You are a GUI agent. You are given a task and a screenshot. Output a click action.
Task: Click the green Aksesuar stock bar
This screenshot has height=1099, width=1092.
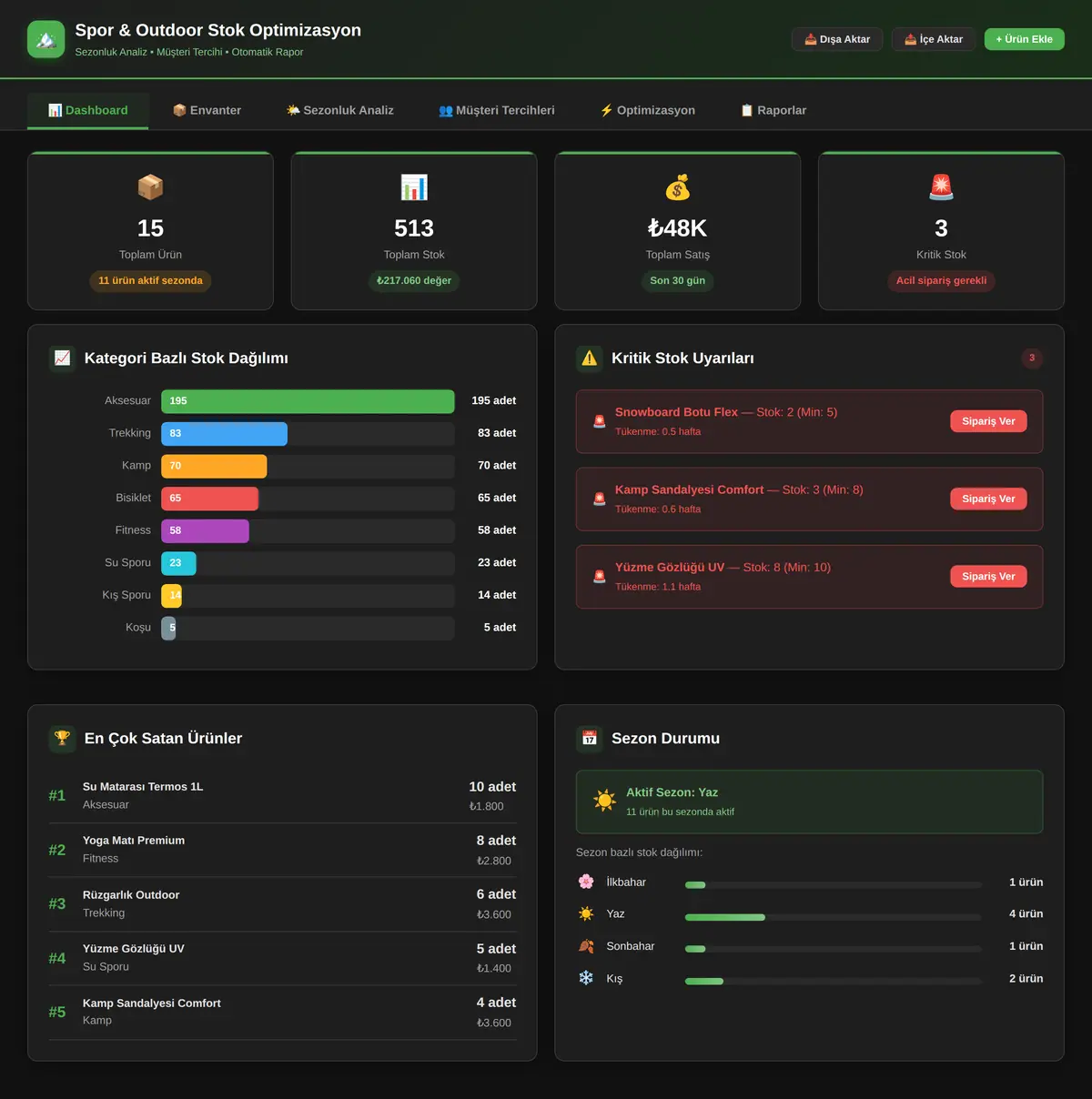click(308, 401)
